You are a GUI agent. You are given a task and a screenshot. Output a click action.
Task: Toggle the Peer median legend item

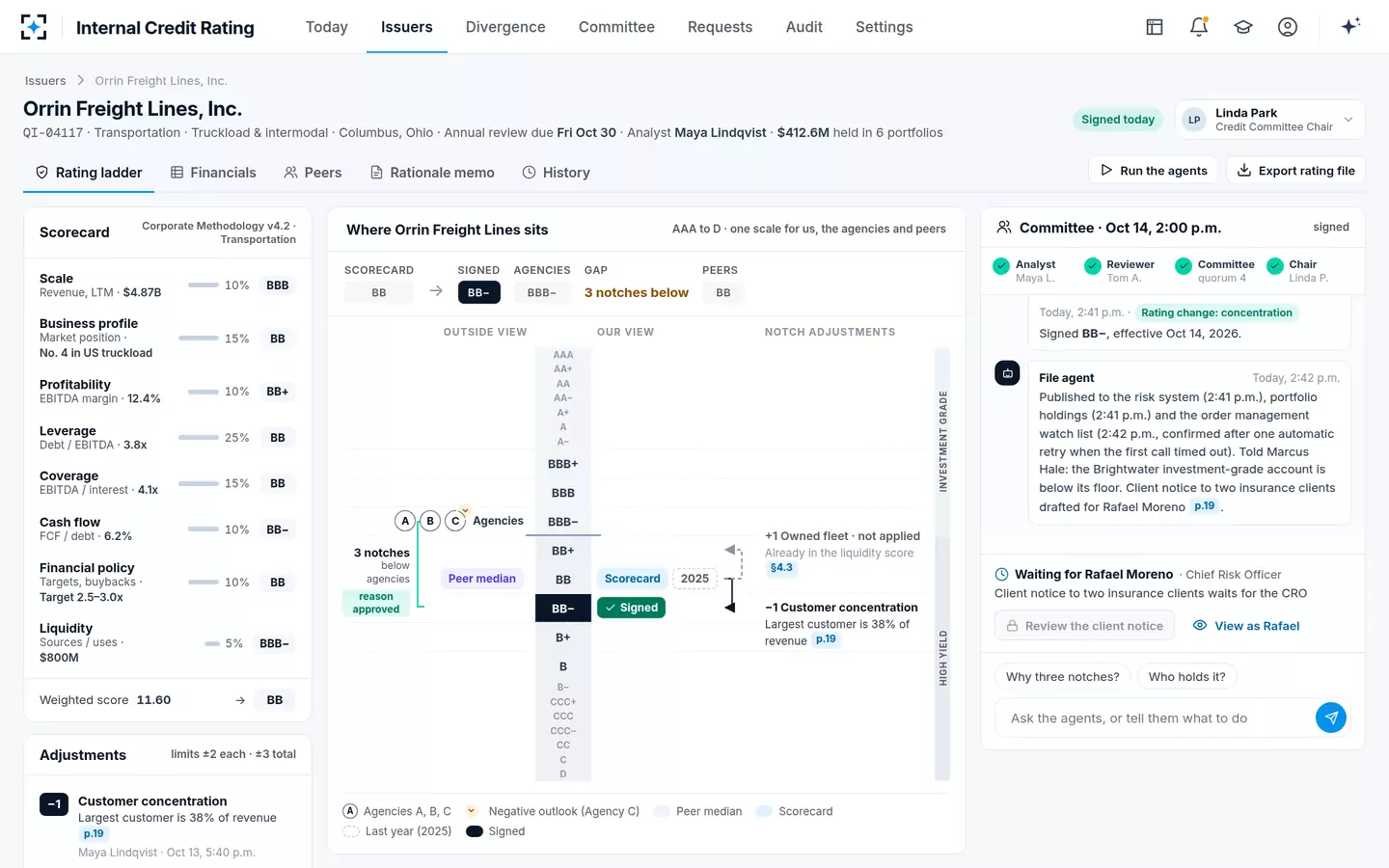[698, 811]
